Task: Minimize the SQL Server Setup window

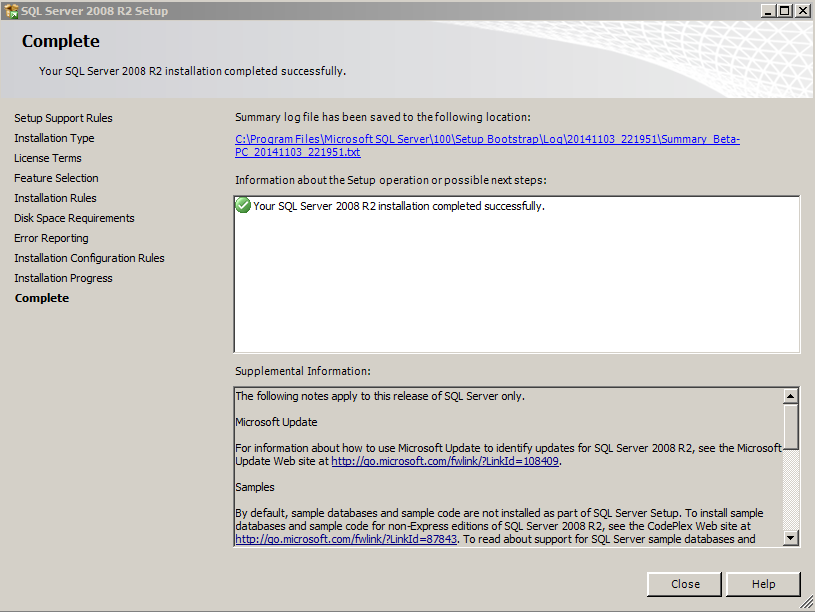Action: pos(769,10)
